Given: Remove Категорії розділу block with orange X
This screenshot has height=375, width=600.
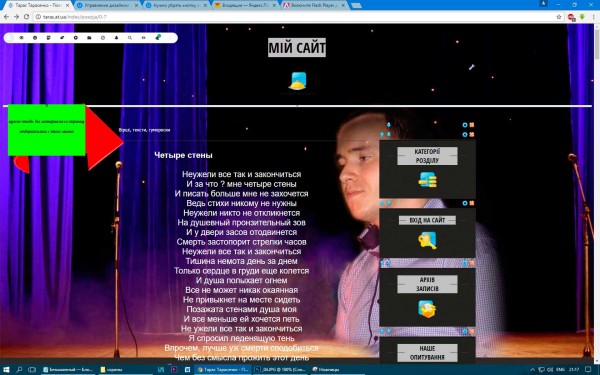Looking at the screenshot, I should (x=472, y=135).
